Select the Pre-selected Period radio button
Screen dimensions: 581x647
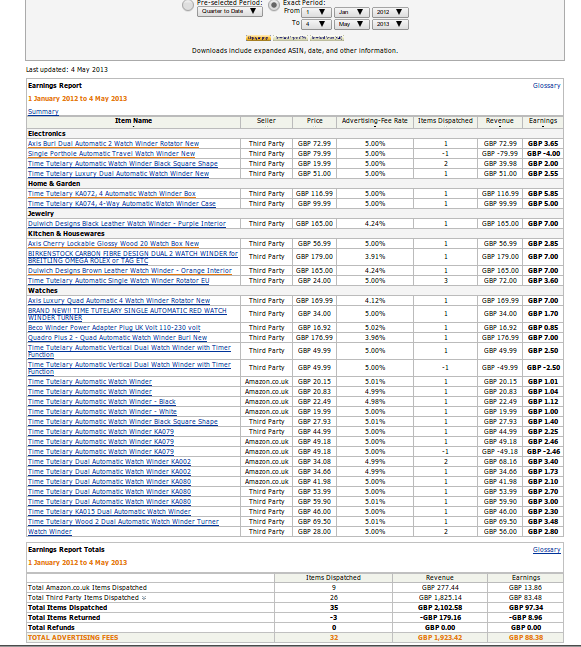188,5
